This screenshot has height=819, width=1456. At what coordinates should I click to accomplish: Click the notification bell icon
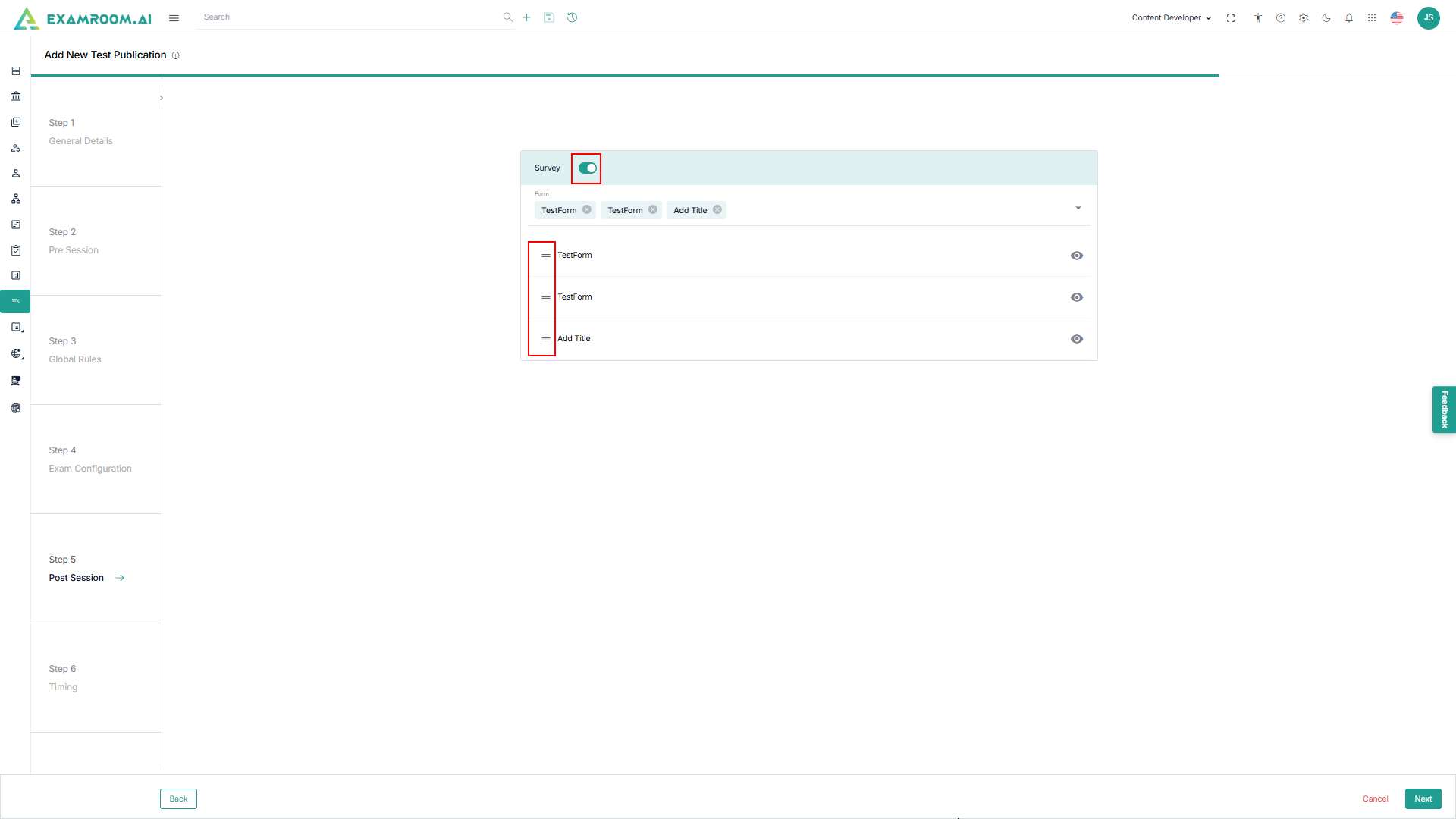[x=1349, y=18]
